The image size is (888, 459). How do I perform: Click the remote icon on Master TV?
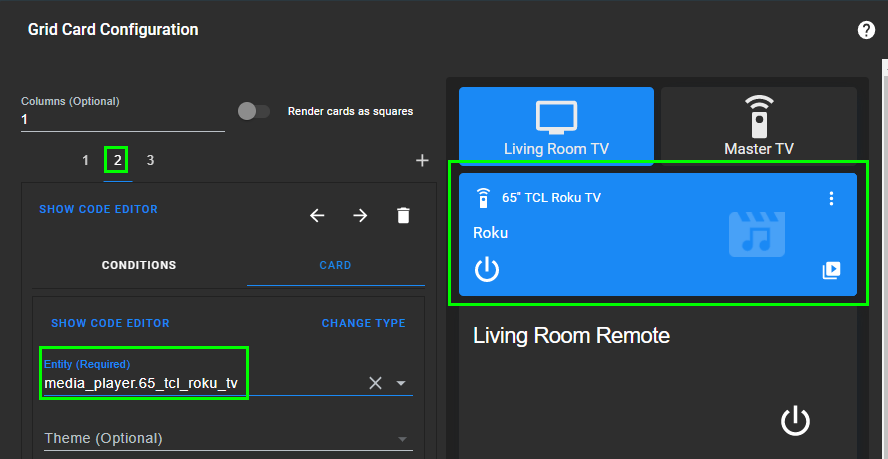(759, 117)
